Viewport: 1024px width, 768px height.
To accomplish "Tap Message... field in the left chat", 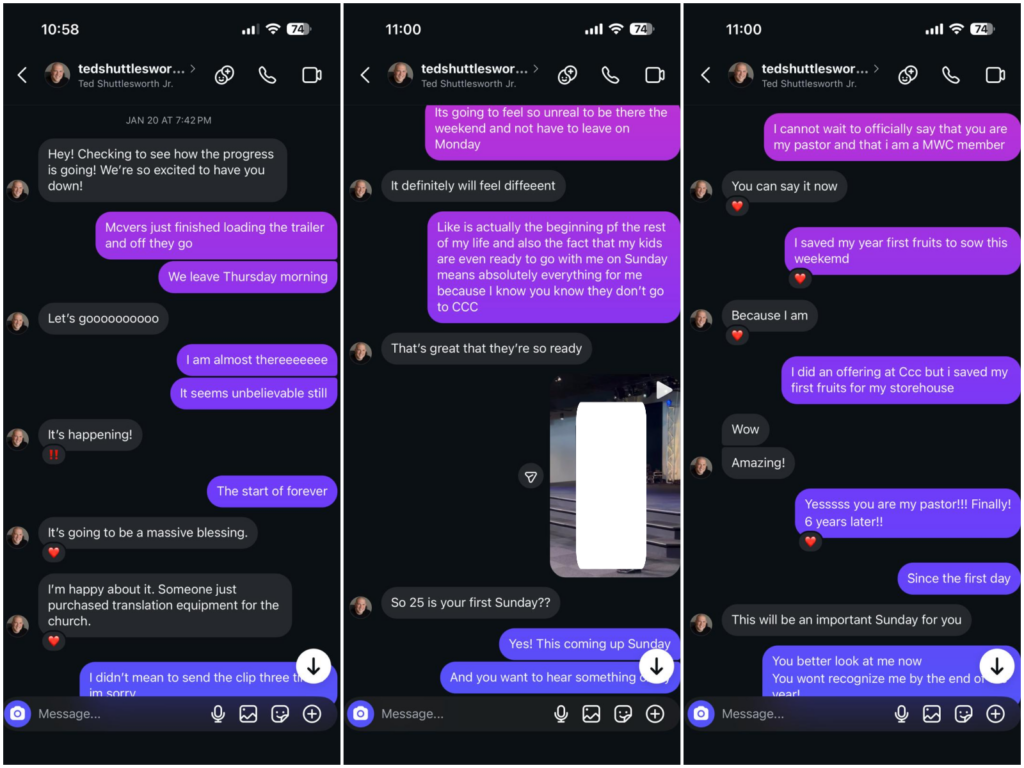I will (118, 714).
